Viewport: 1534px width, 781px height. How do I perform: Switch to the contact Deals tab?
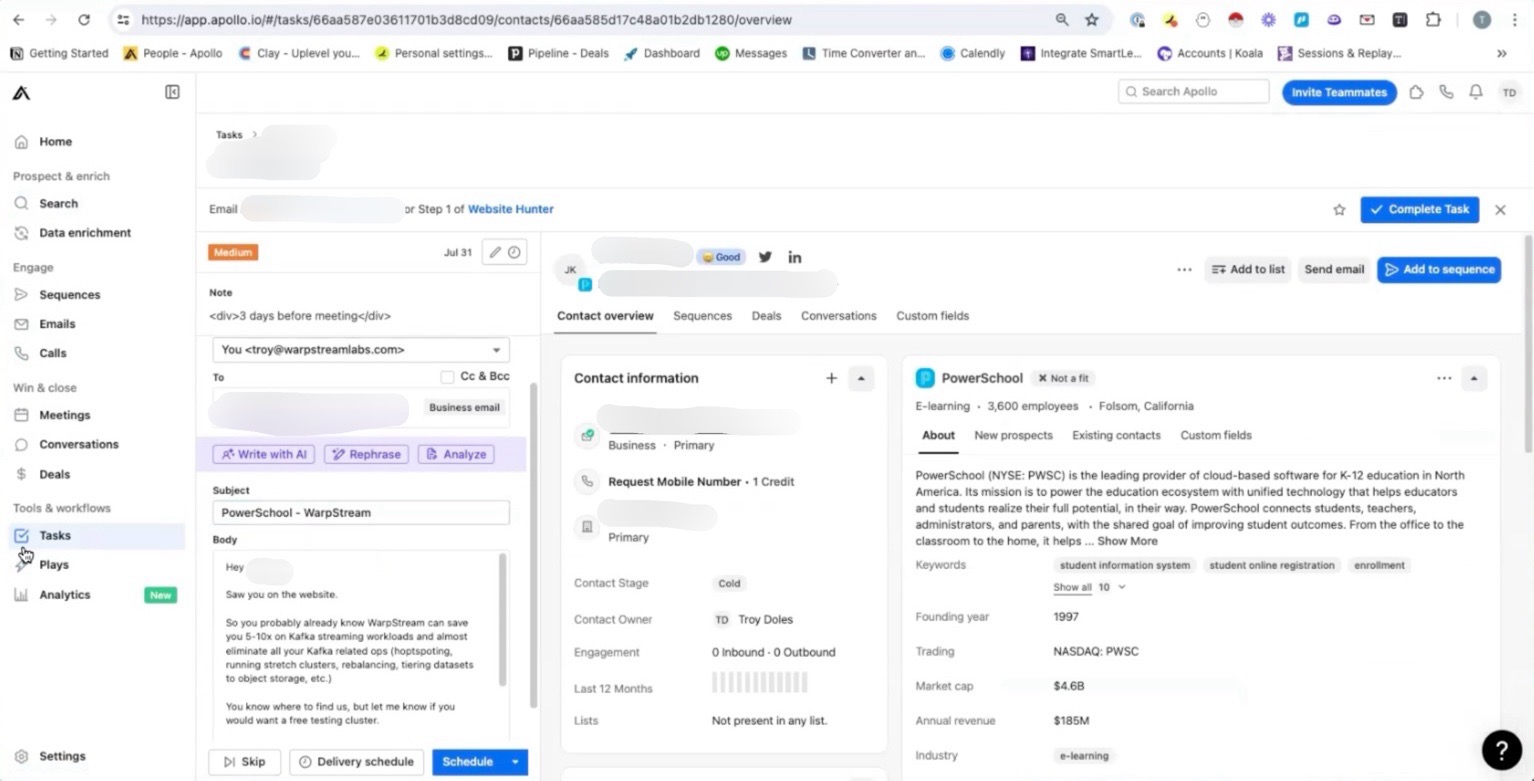(x=766, y=316)
